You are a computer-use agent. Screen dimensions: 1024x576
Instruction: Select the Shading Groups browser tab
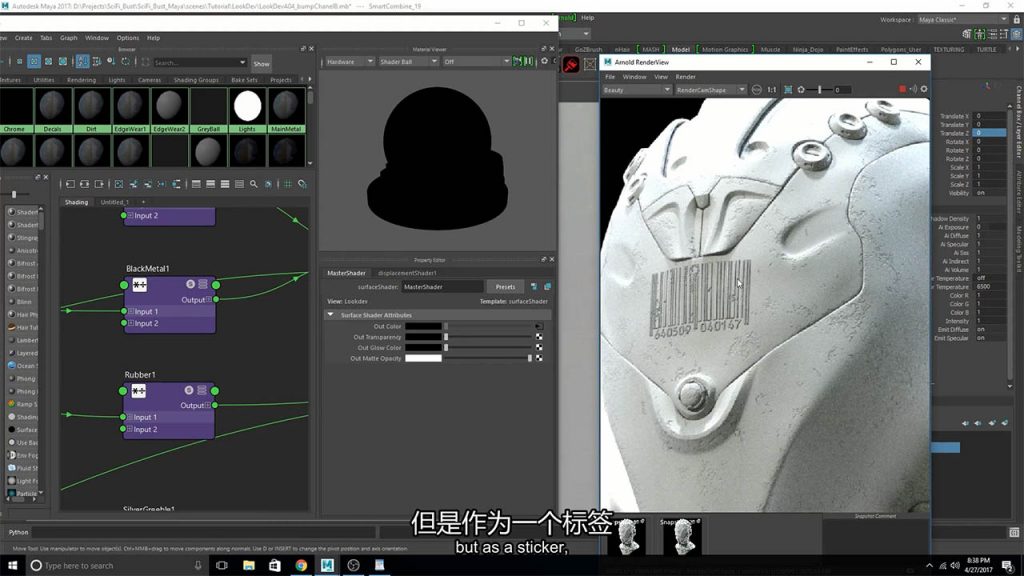pyautogui.click(x=196, y=80)
